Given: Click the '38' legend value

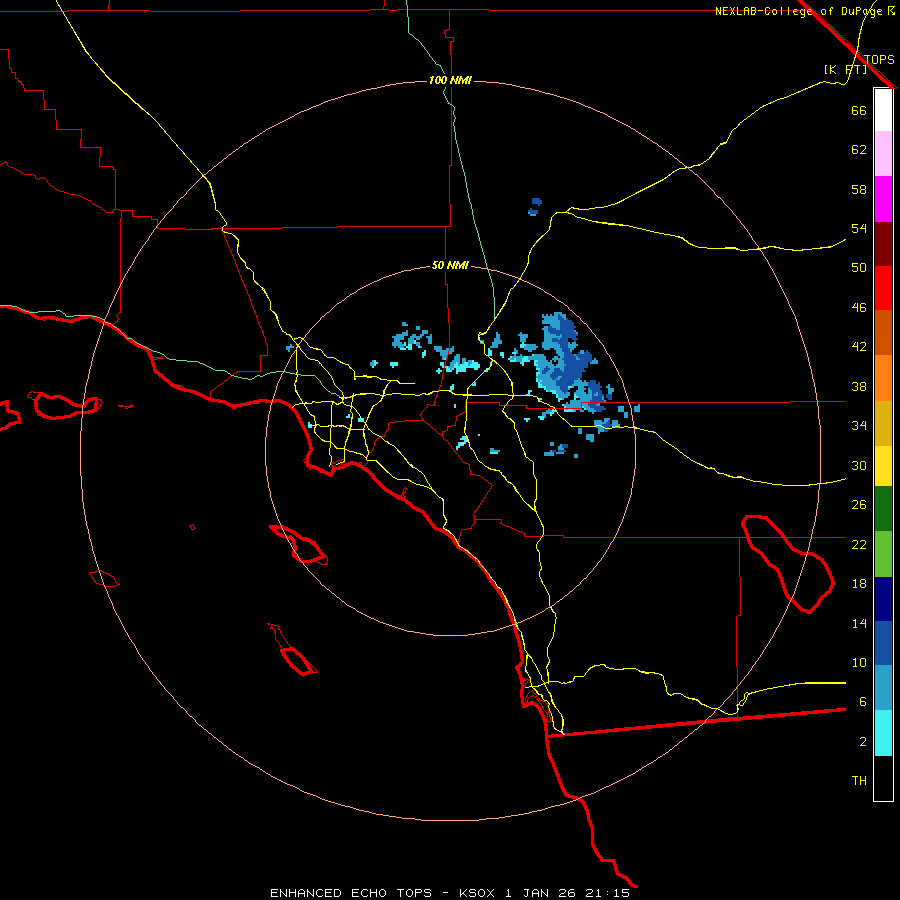Looking at the screenshot, I should (x=859, y=387).
